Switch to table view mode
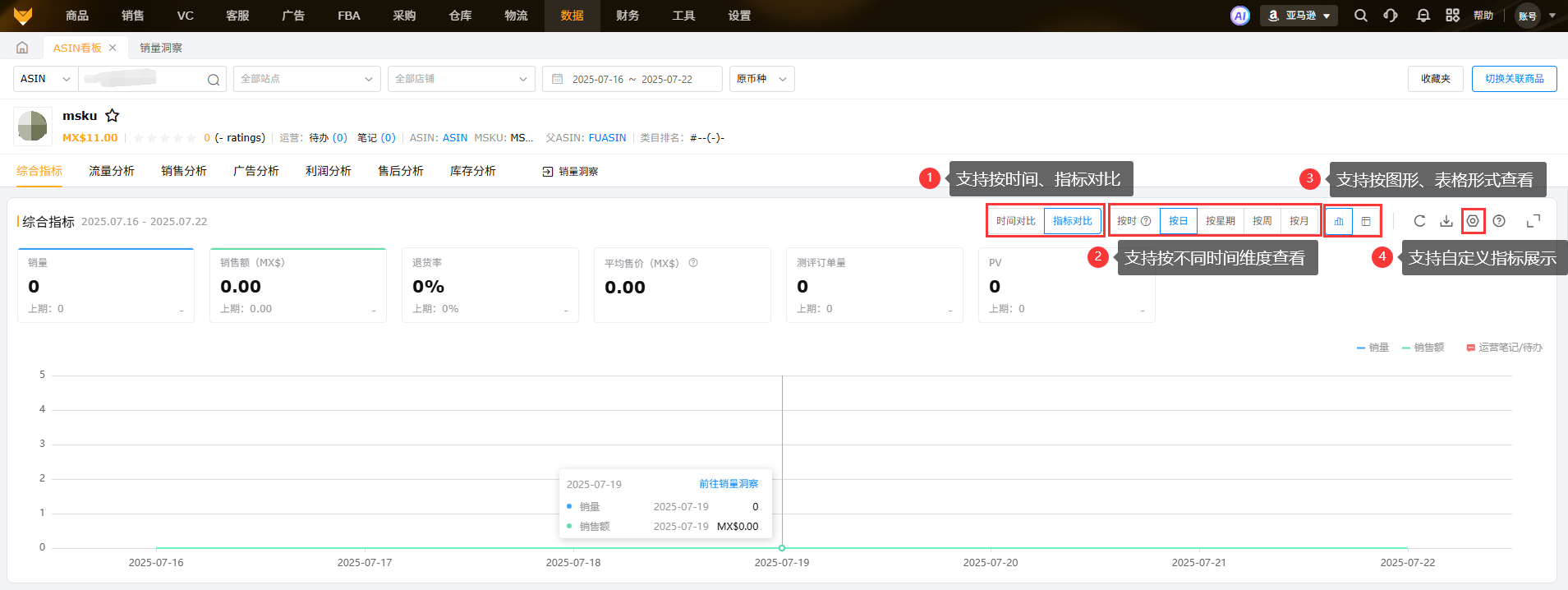Viewport: 1568px width, 590px height. [1366, 221]
